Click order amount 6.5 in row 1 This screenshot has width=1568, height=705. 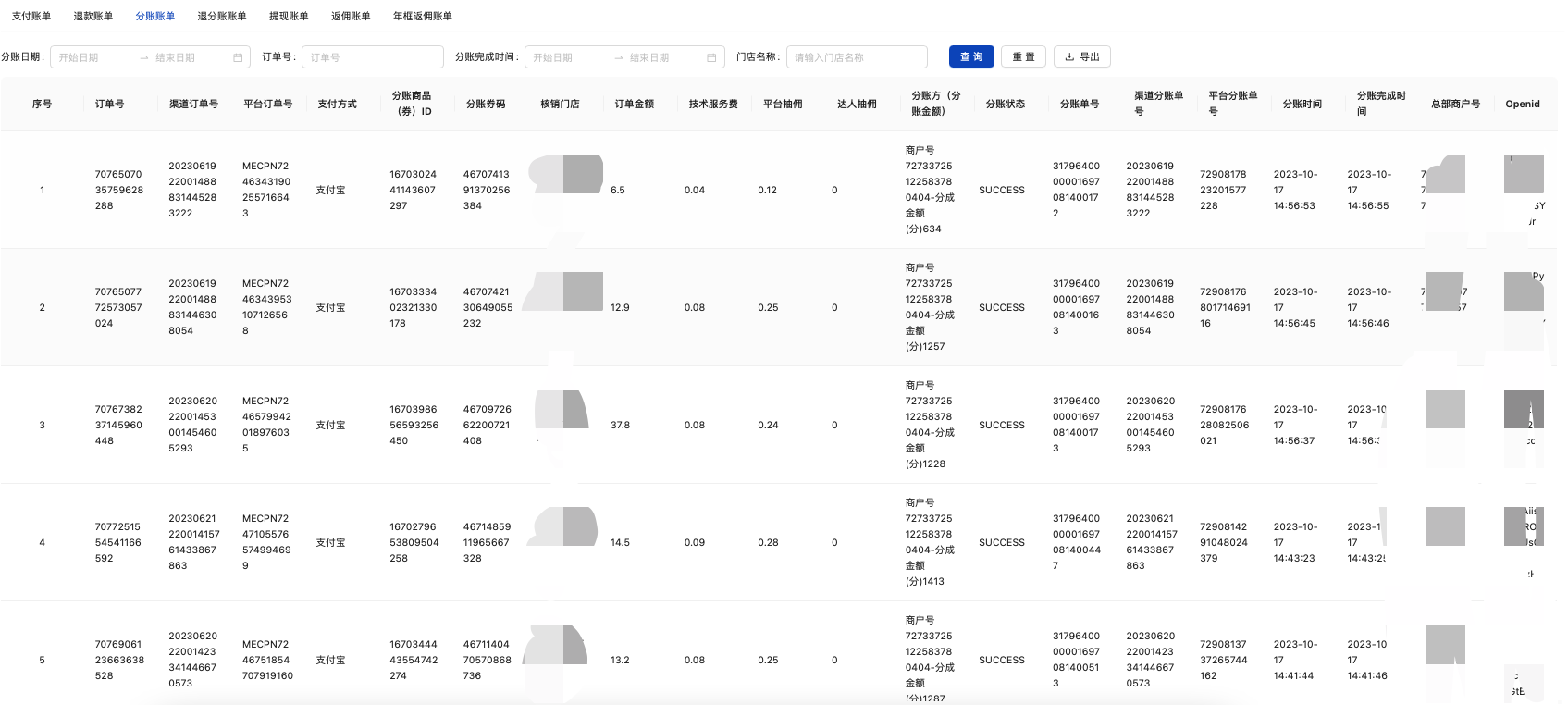[x=618, y=190]
